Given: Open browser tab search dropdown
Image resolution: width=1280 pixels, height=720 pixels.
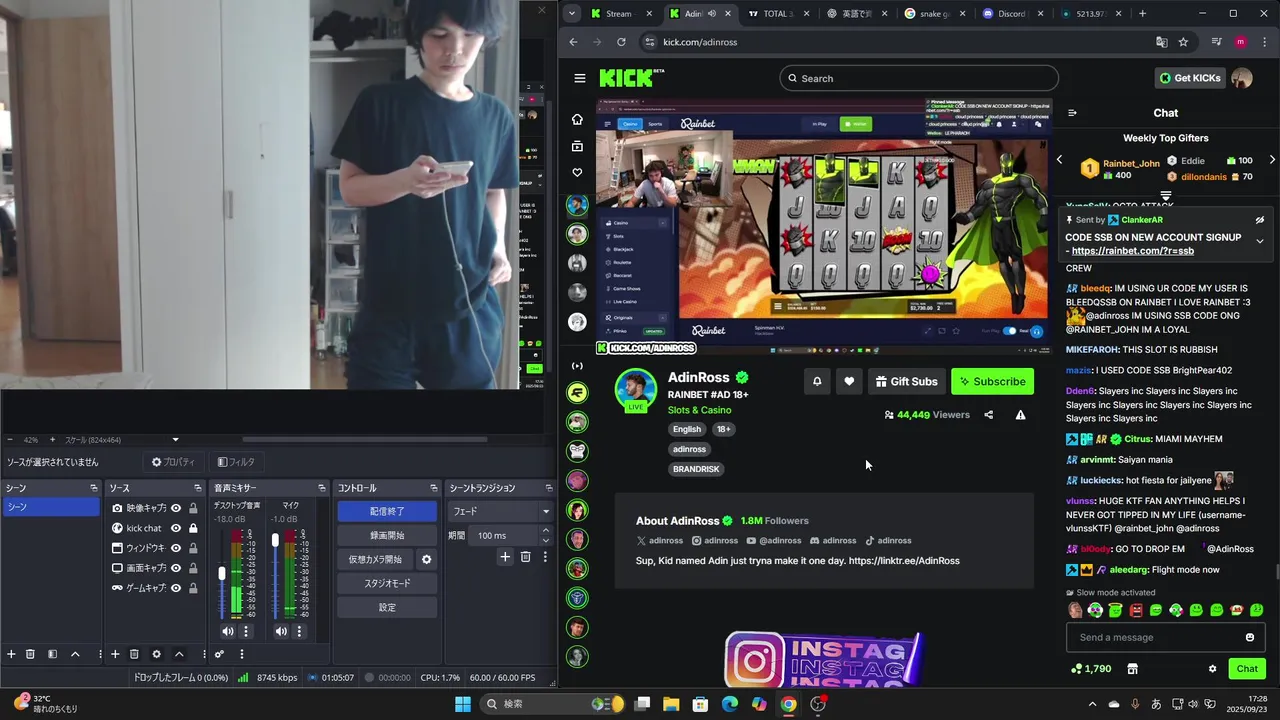Looking at the screenshot, I should pyautogui.click(x=571, y=14).
